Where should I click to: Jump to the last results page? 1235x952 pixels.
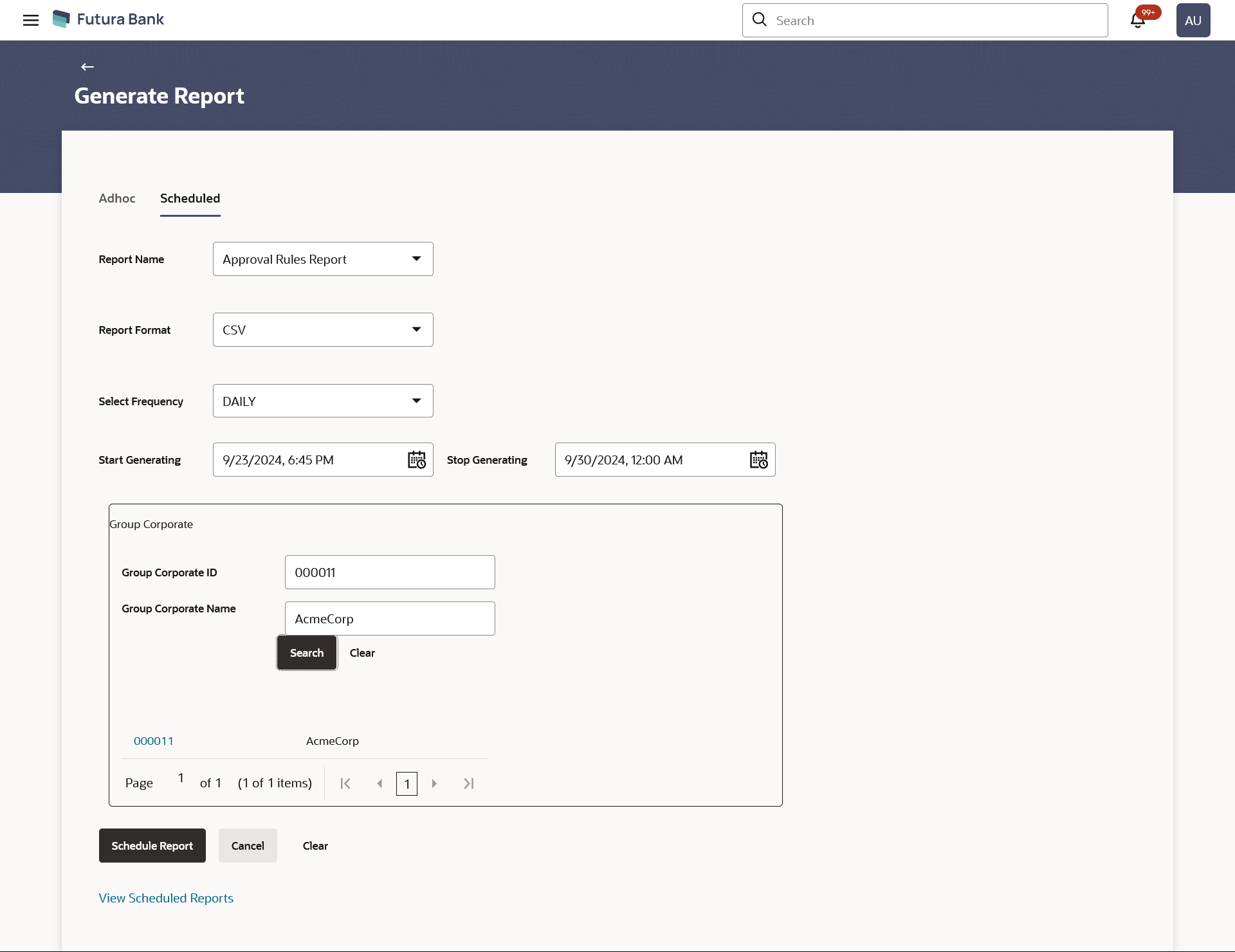469,783
